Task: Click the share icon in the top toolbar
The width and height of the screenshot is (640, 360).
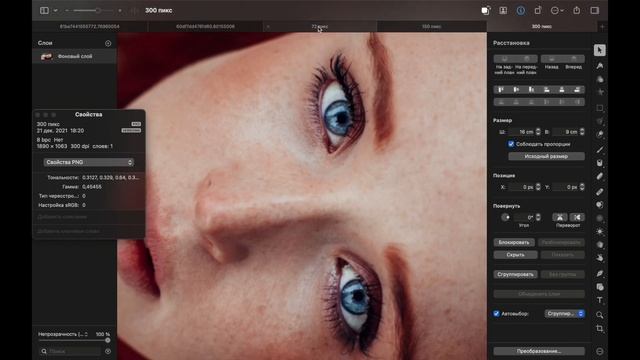Action: coord(576,11)
